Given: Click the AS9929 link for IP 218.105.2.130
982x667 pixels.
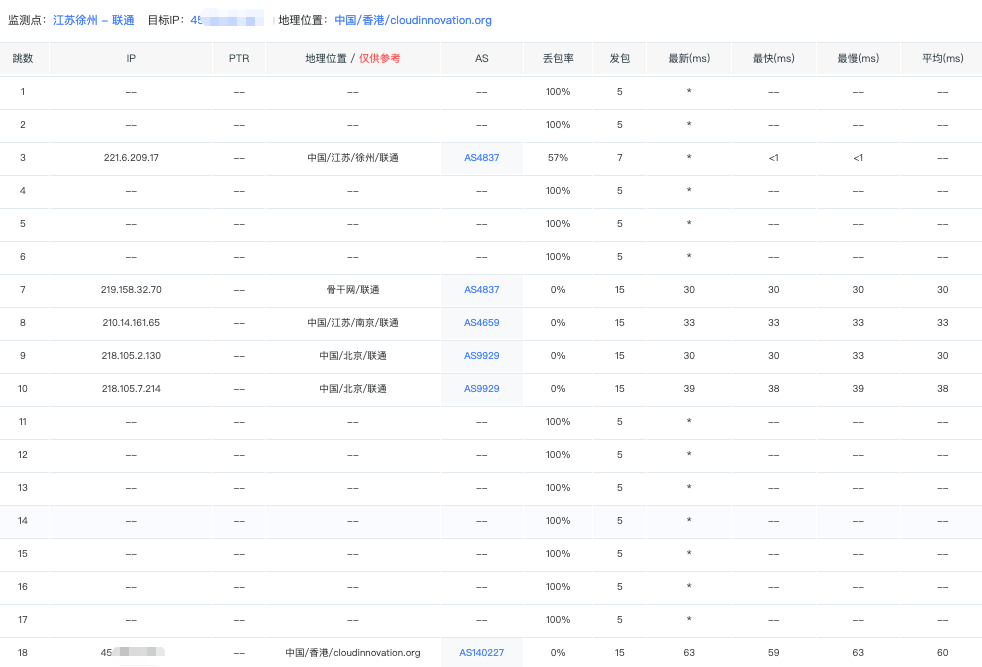Looking at the screenshot, I should 481,356.
